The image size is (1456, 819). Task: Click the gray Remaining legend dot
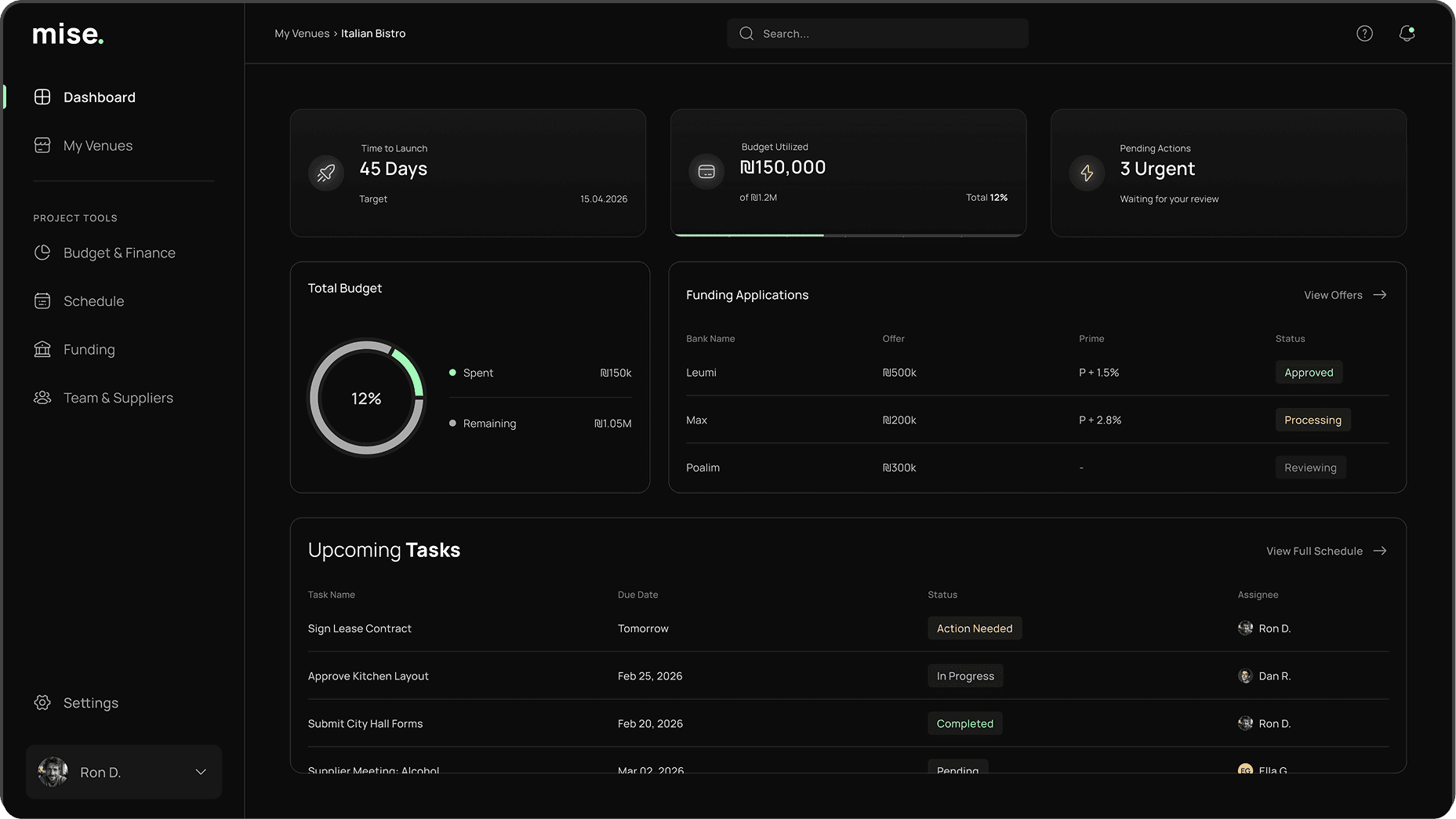452,423
